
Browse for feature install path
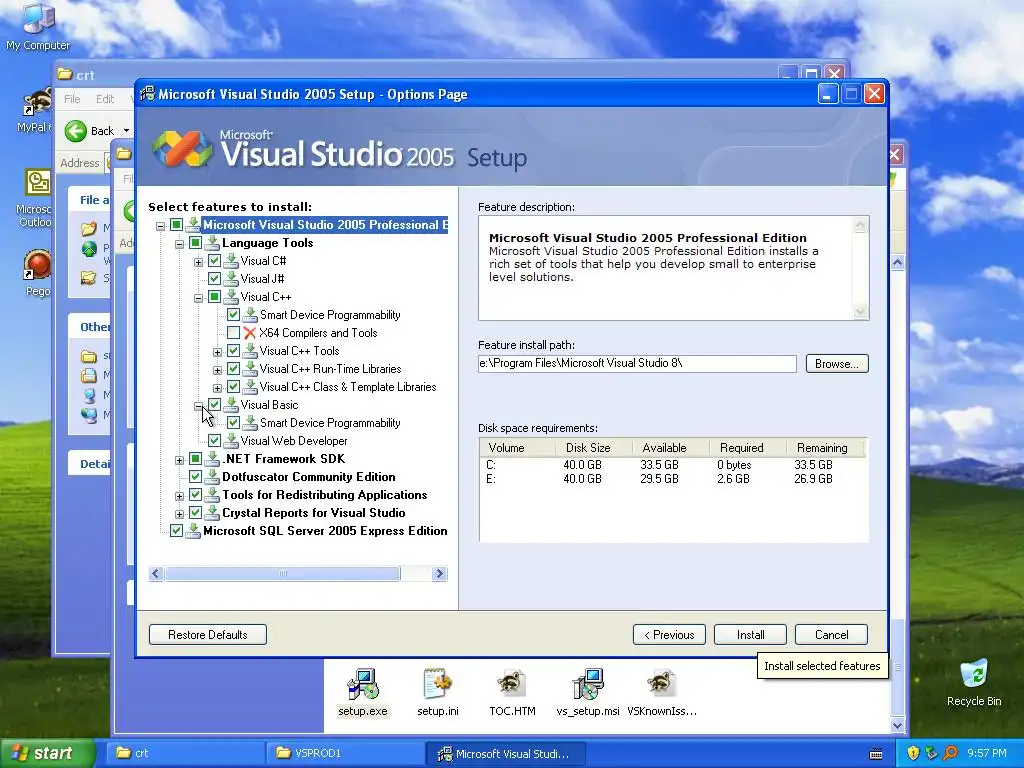tap(837, 364)
